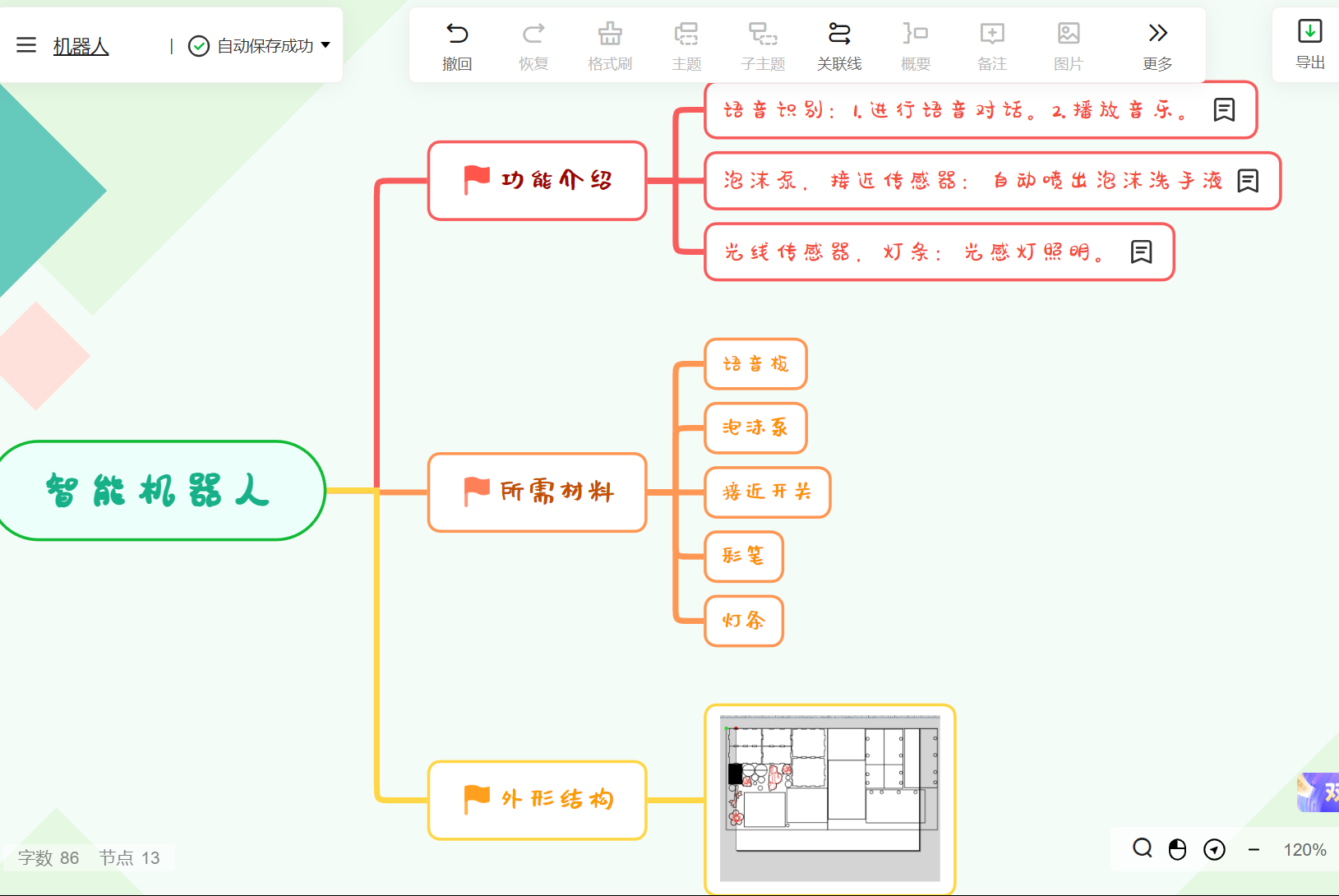Click the structure drawing image thumbnail
Viewport: 1339px width, 896px height.
pos(830,798)
